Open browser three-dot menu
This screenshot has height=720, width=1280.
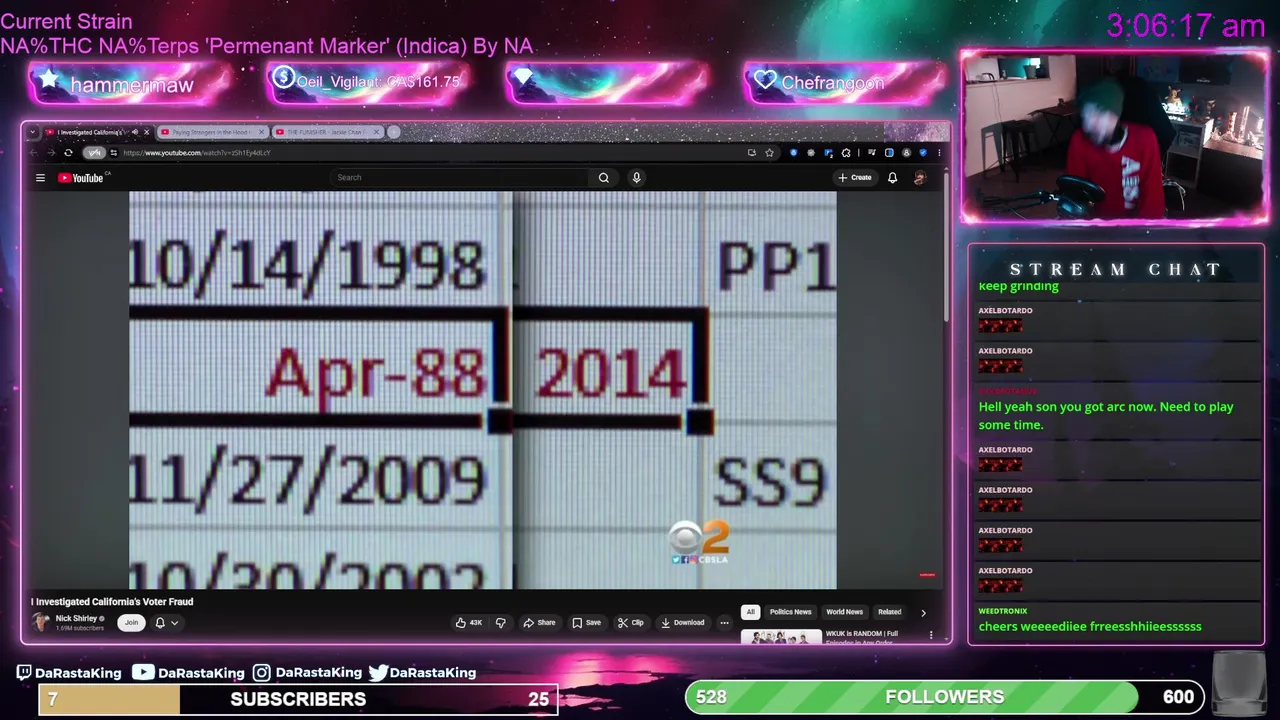tap(939, 153)
